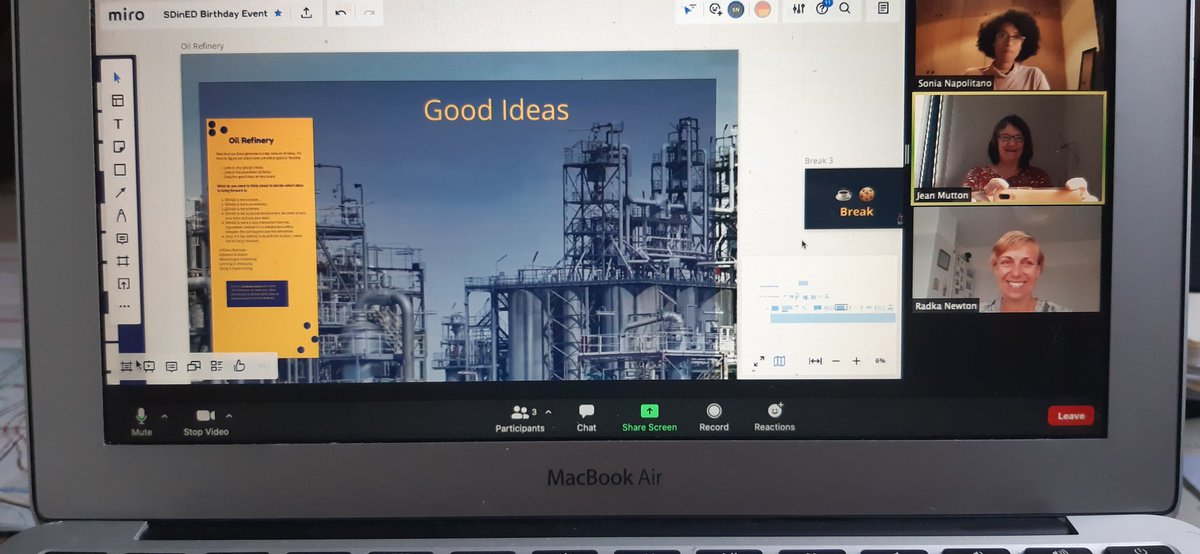Open the notes panel icon
Viewport: 1200px width, 554px height.
(x=883, y=8)
